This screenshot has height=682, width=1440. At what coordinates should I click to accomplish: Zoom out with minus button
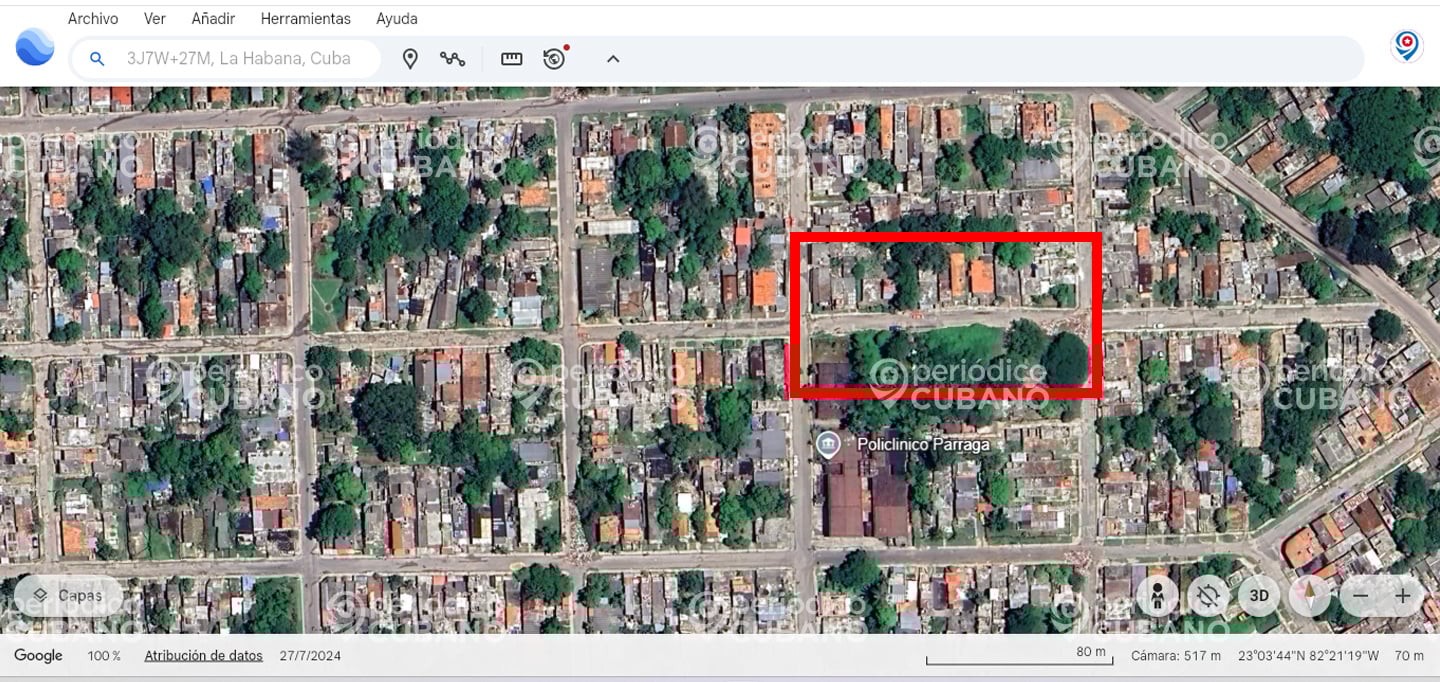[x=1360, y=597]
